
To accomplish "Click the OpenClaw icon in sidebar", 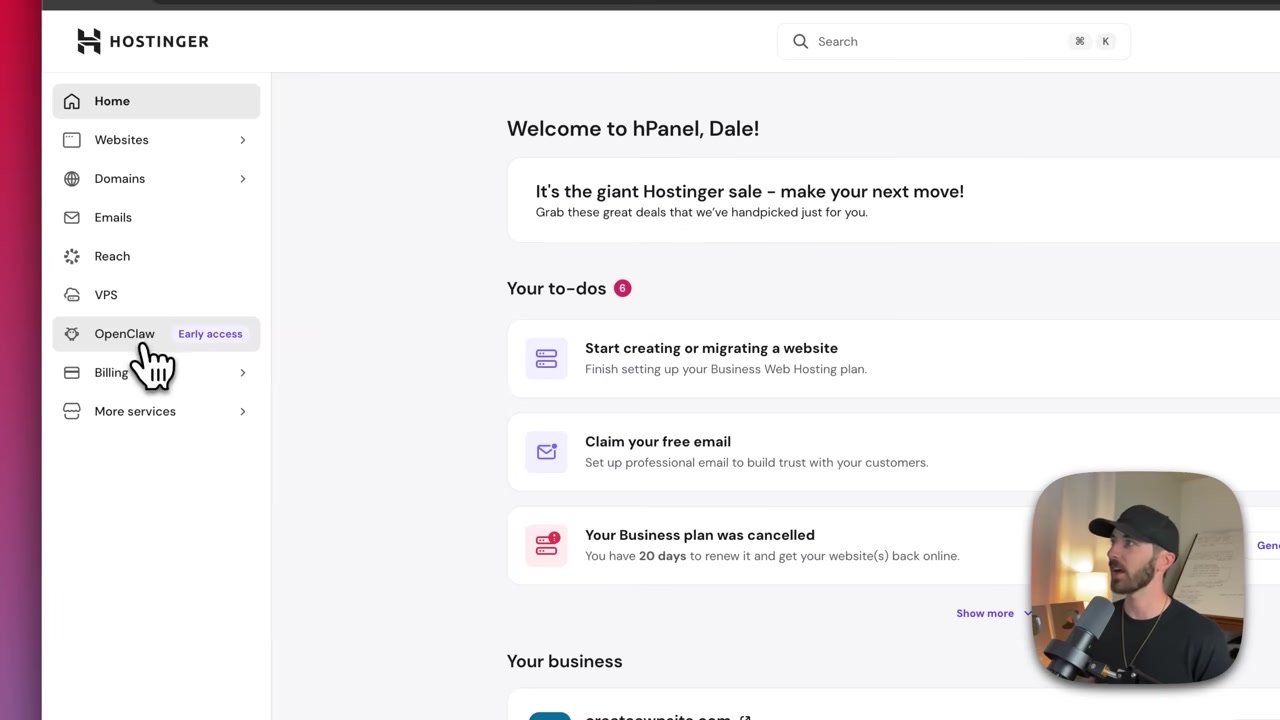I will 72,334.
